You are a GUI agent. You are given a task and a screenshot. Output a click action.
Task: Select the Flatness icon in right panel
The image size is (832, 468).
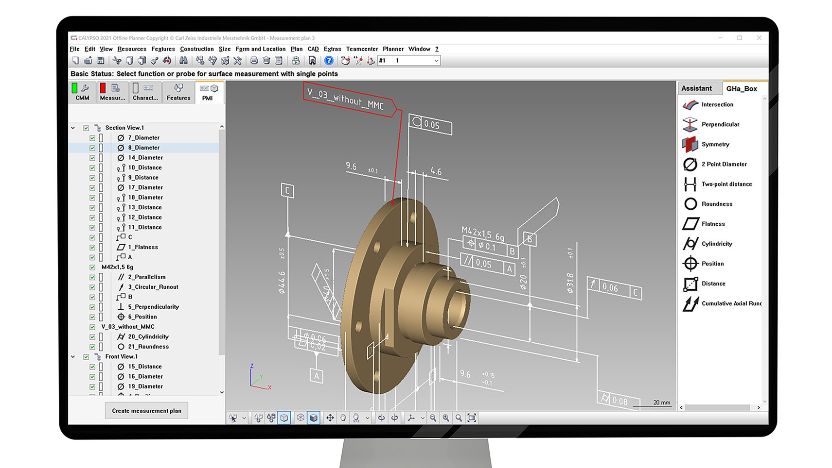(689, 224)
